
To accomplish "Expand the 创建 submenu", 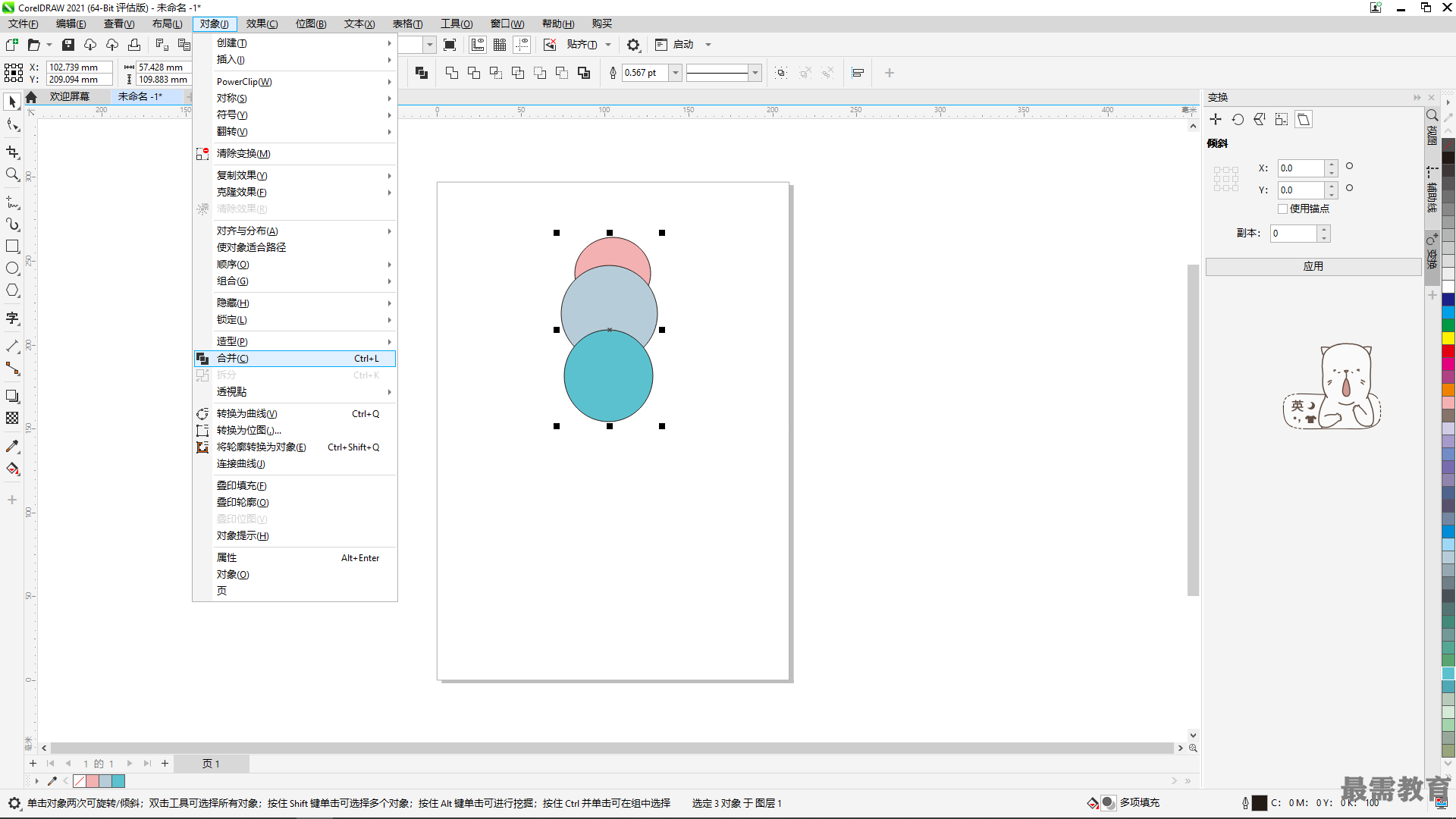I will [x=295, y=43].
